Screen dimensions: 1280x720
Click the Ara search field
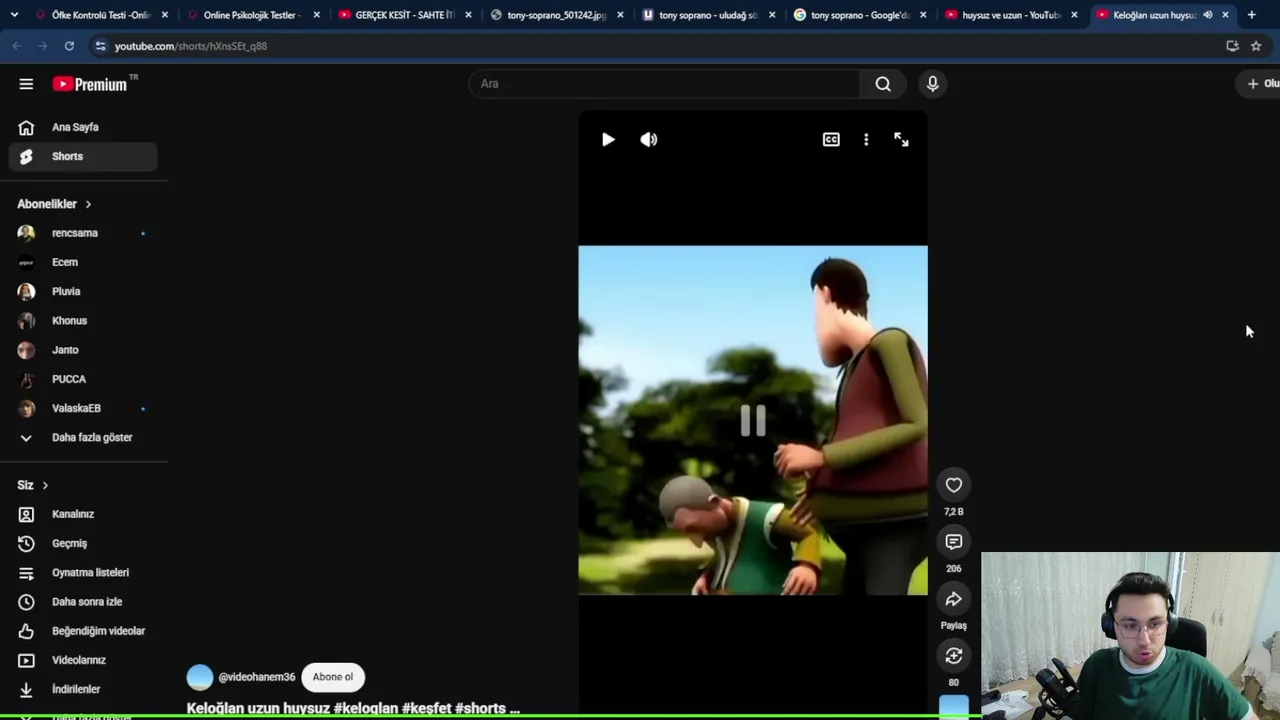tap(664, 84)
